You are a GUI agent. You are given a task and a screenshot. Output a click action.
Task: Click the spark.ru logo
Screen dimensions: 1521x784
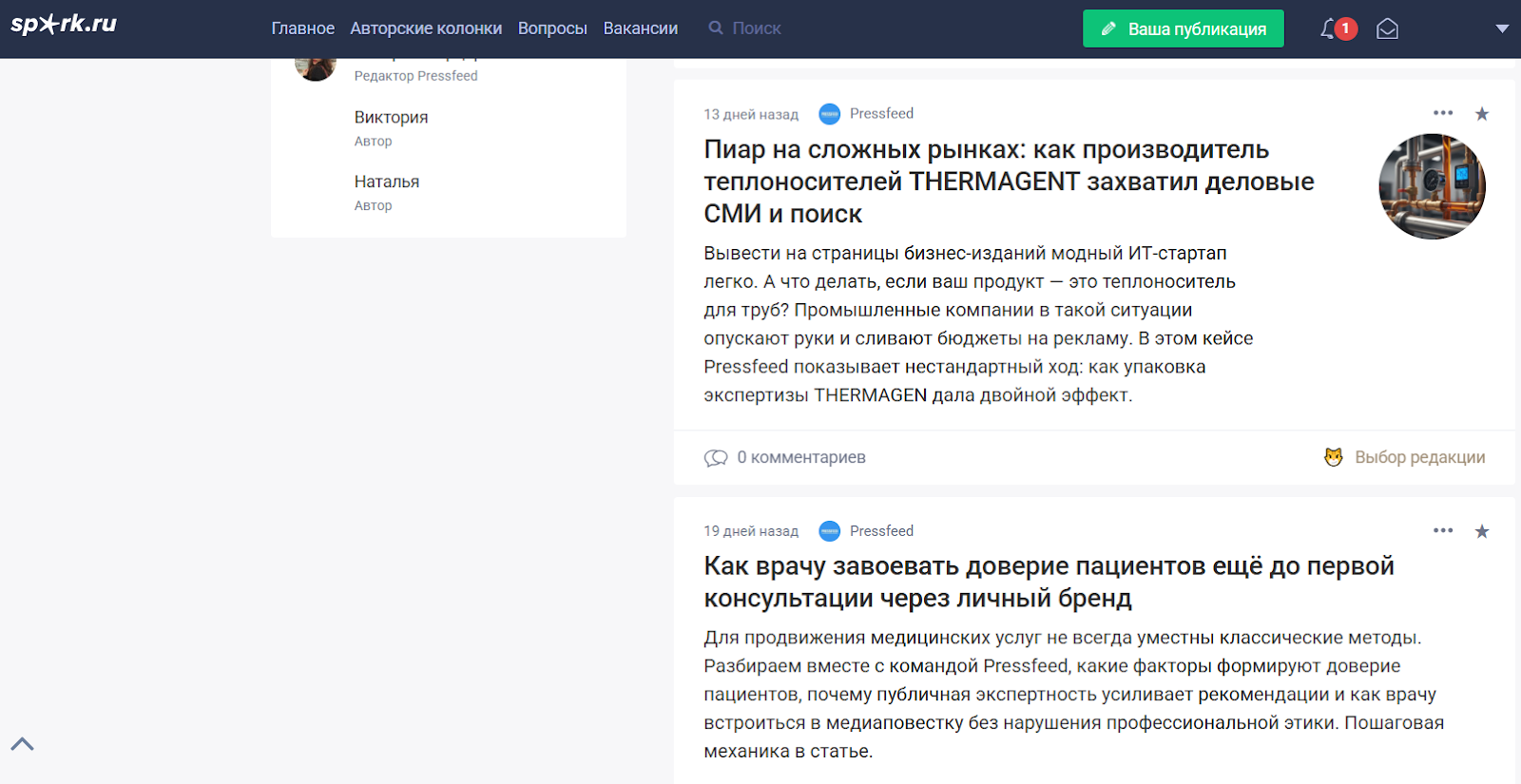coord(64,24)
